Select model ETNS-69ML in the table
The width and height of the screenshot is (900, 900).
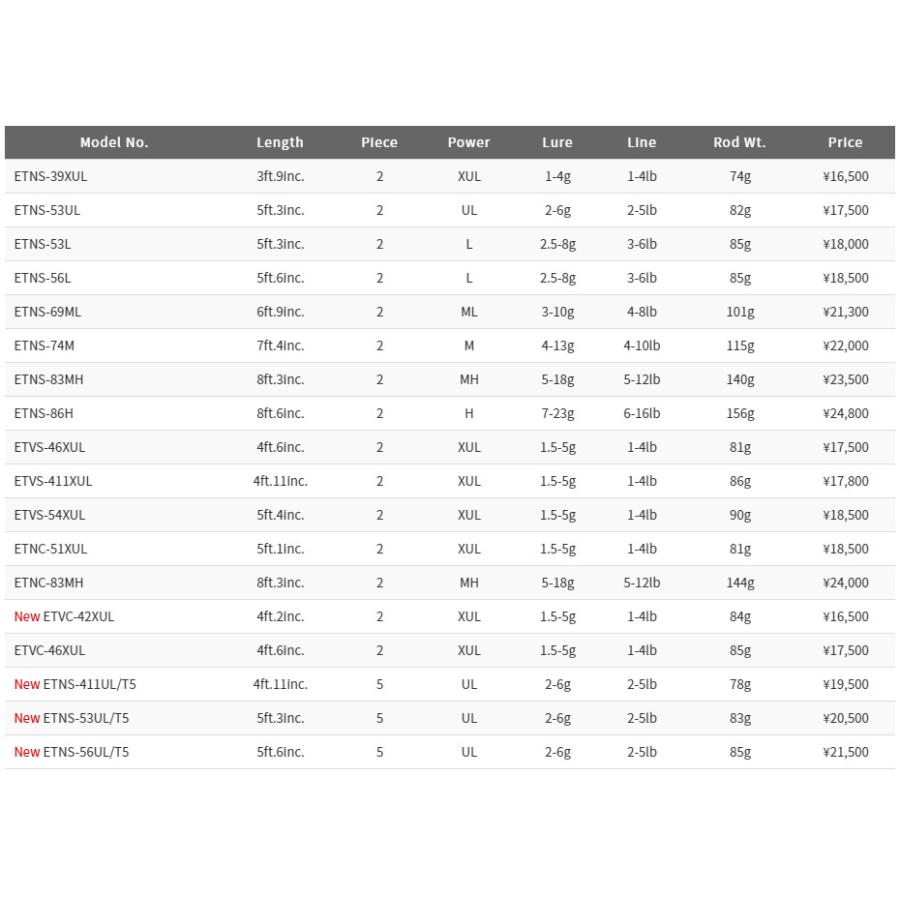click(48, 312)
